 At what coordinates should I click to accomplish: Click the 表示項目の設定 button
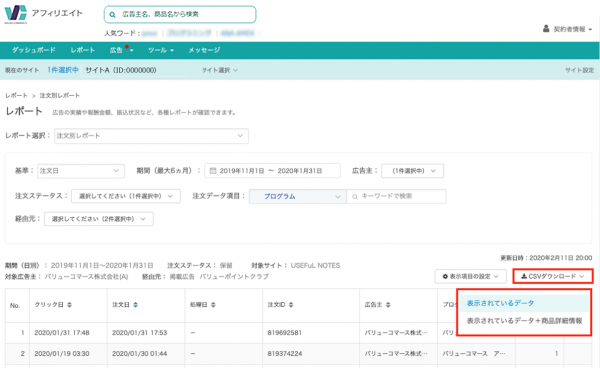coord(471,276)
